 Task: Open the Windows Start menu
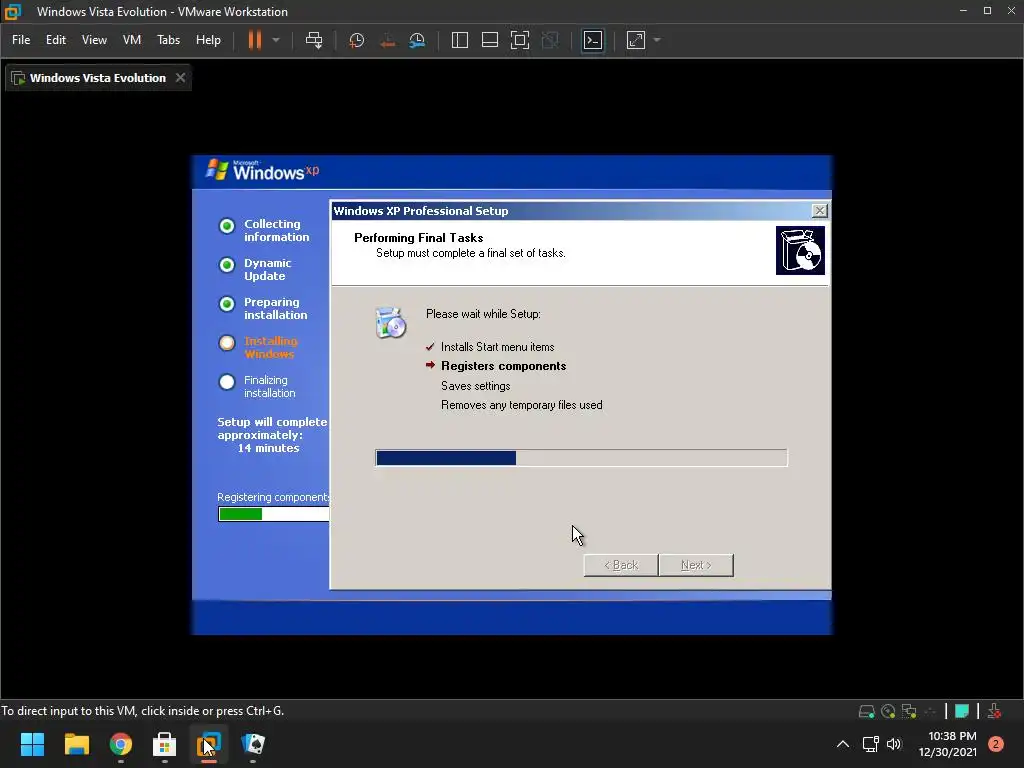pyautogui.click(x=32, y=744)
